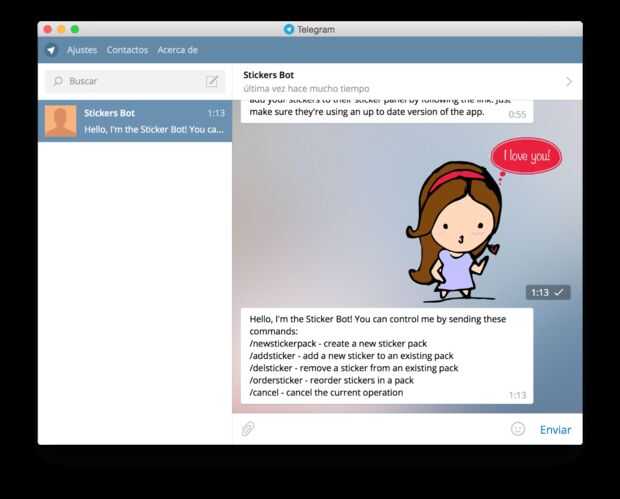
Task: Click the Telegram paper plane logo icon
Action: coord(51,50)
